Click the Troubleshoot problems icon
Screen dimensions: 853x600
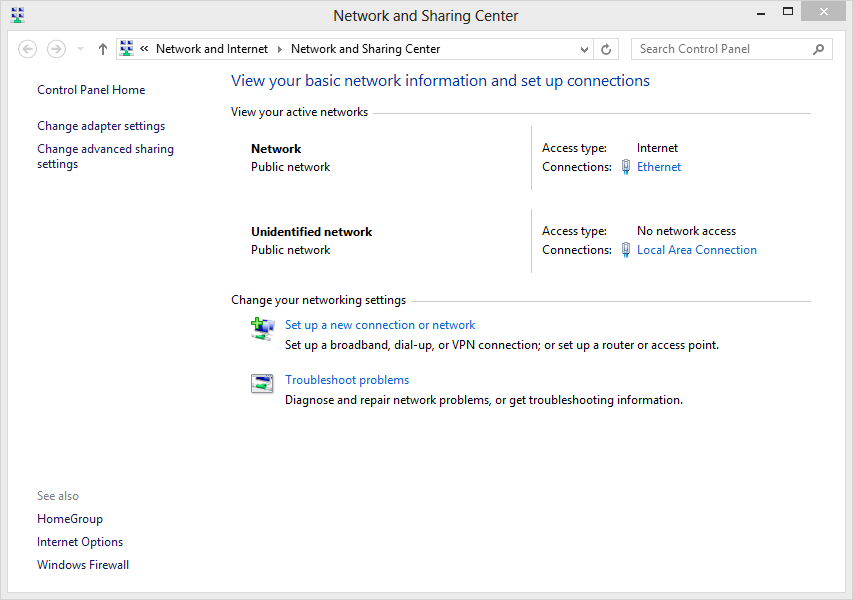[x=262, y=383]
